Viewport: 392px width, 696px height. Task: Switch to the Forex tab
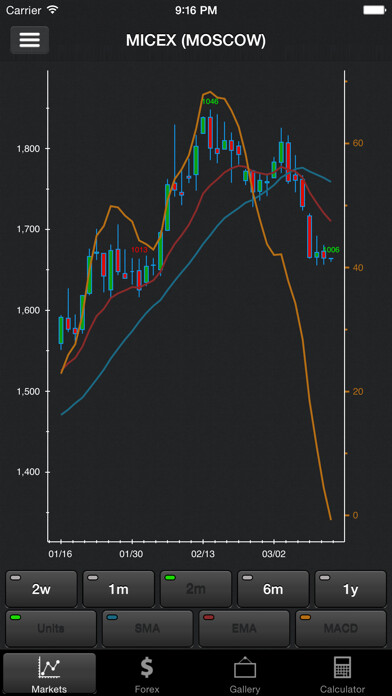point(147,674)
